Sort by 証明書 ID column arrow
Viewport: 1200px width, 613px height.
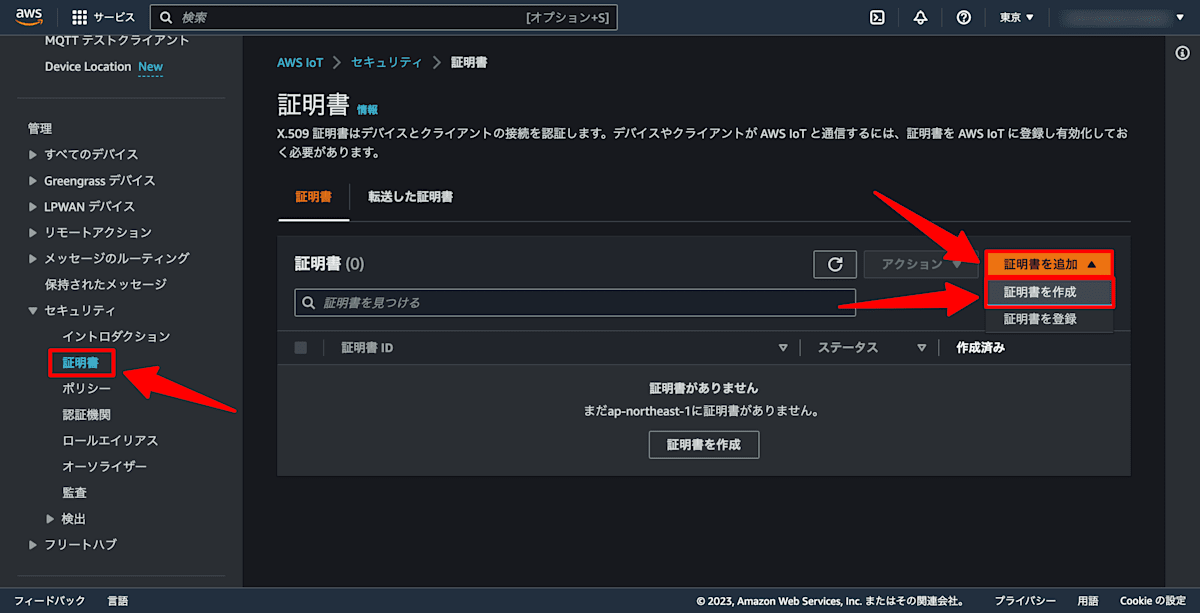coord(783,348)
